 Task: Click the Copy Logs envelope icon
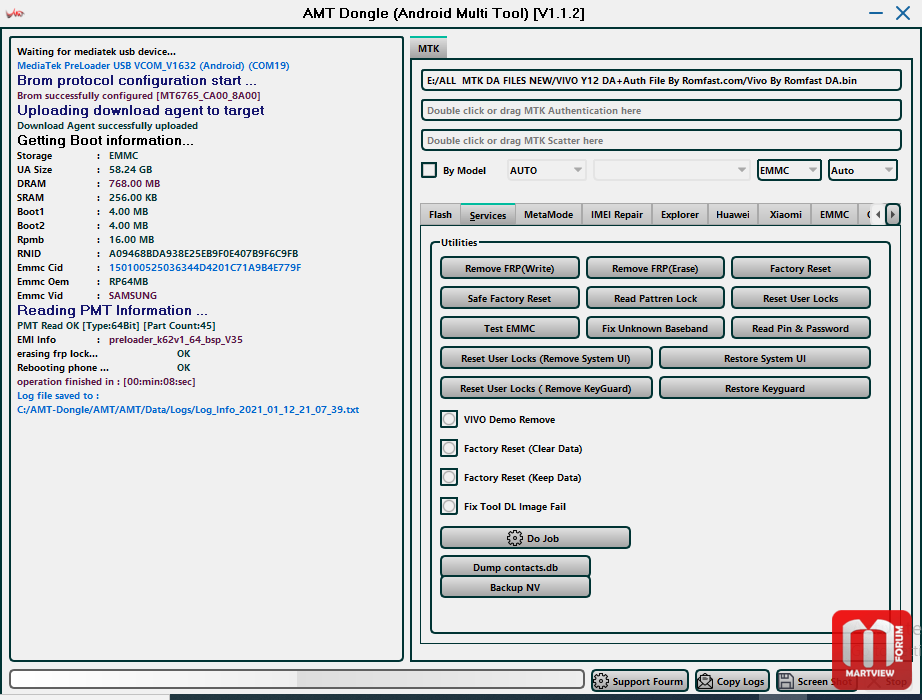704,681
